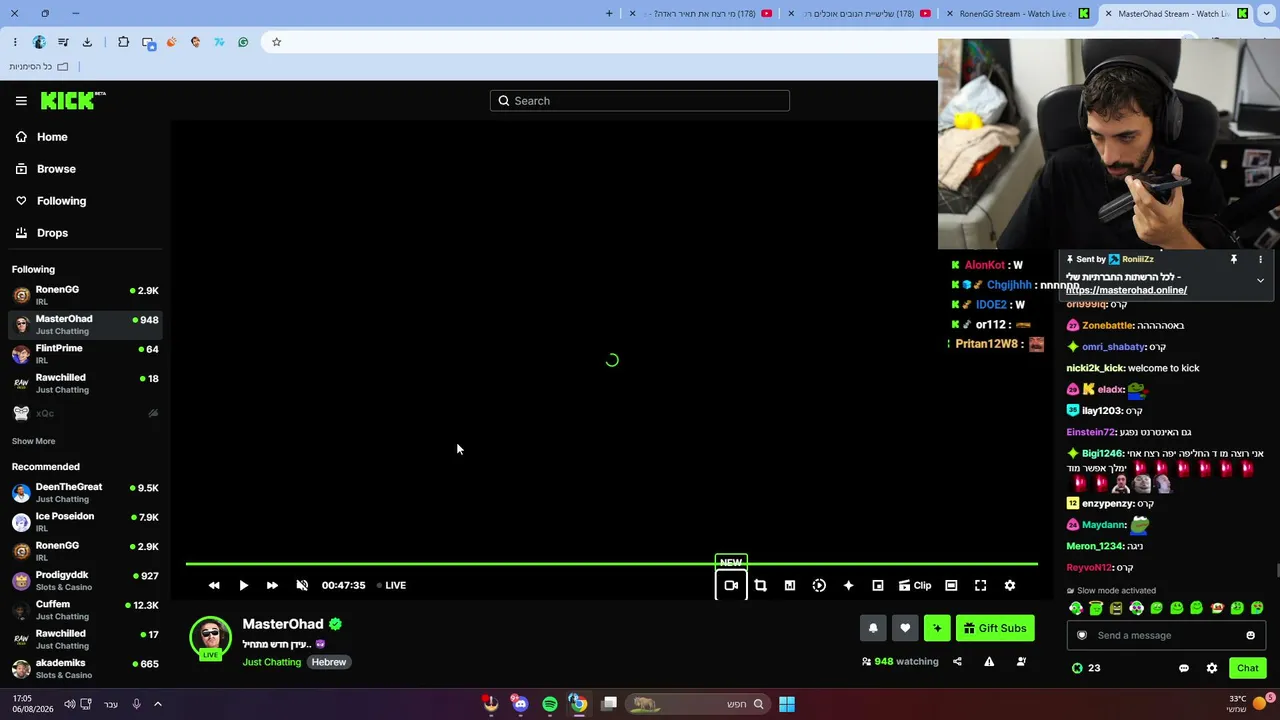Click the pin icon on pinned message

[1234, 259]
